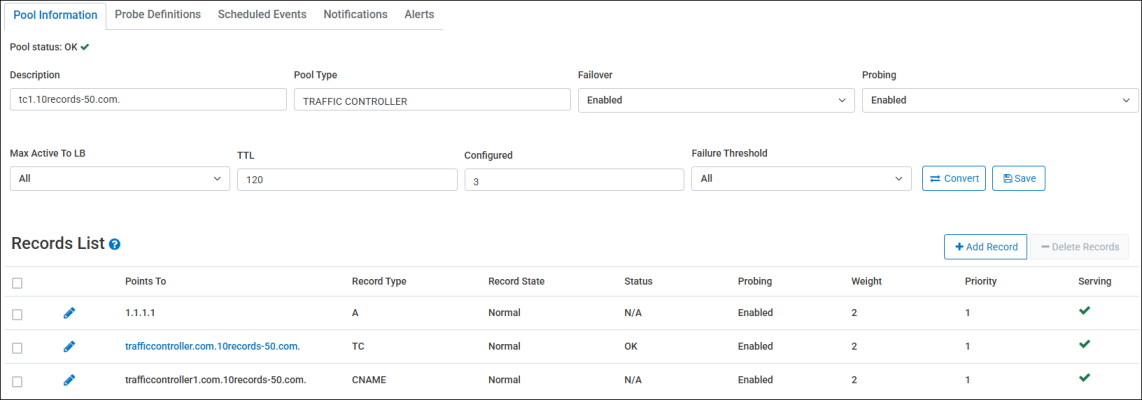Open the Scheduled Events tab
Screen dimensions: 1142x400
pyautogui.click(x=262, y=15)
